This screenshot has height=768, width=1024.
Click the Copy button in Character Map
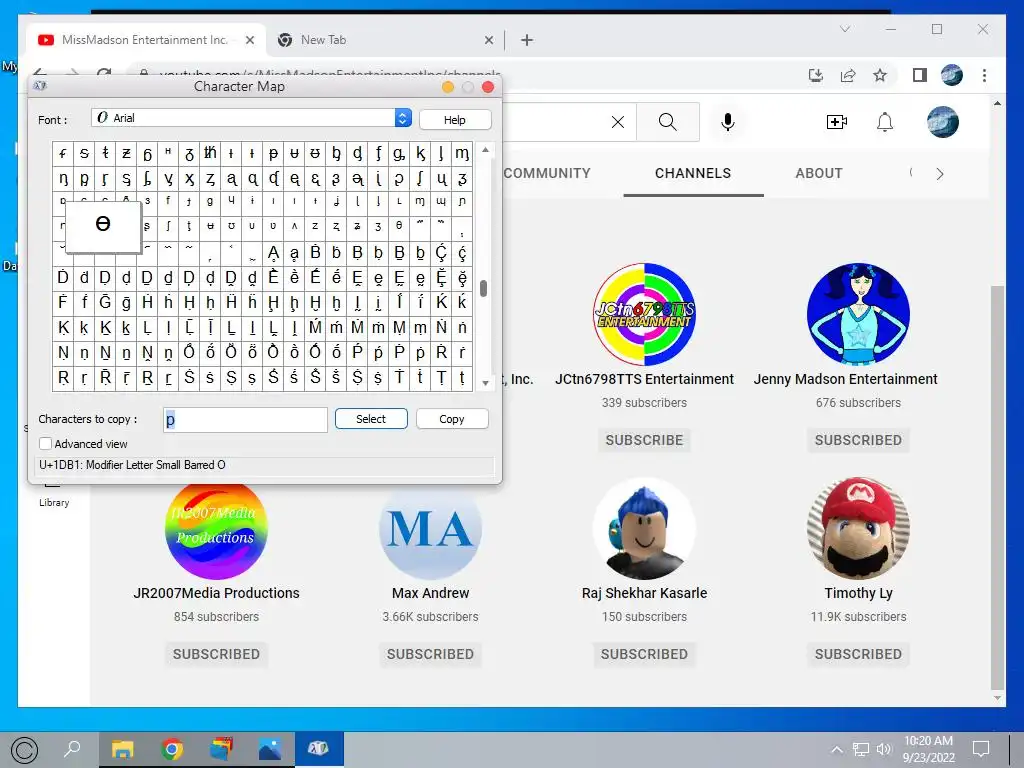click(452, 419)
